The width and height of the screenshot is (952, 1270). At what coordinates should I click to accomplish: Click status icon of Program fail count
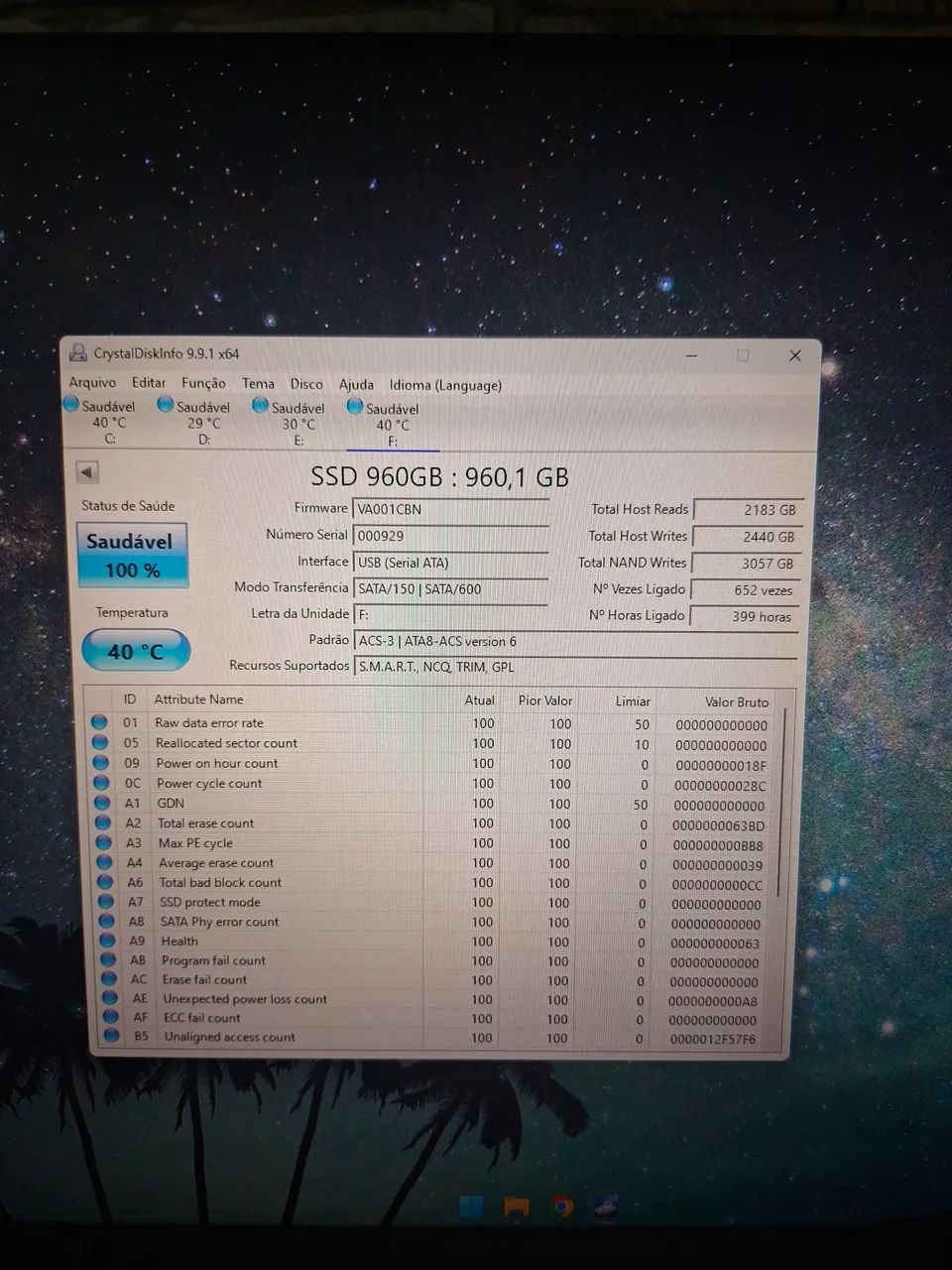[x=109, y=959]
